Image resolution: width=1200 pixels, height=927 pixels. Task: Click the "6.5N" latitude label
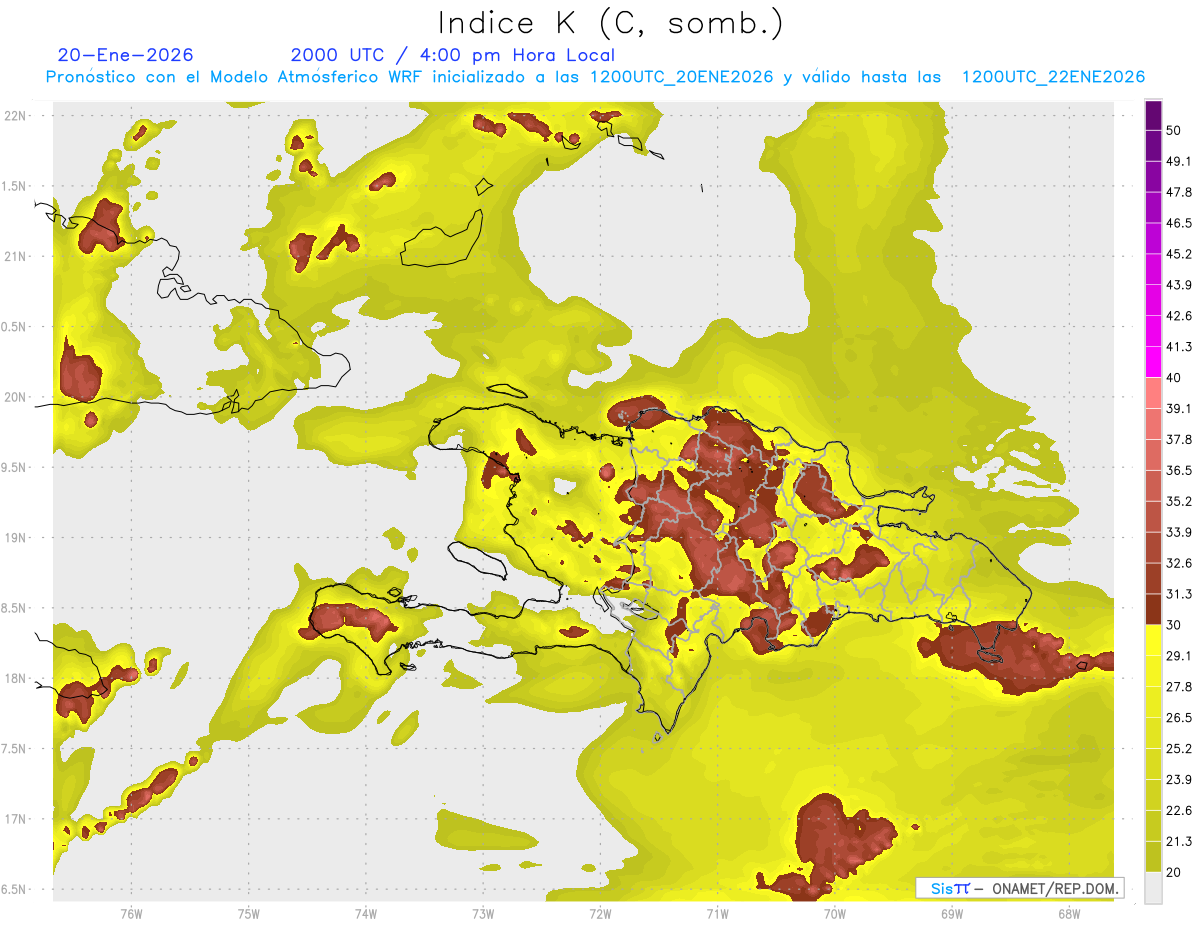point(15,889)
